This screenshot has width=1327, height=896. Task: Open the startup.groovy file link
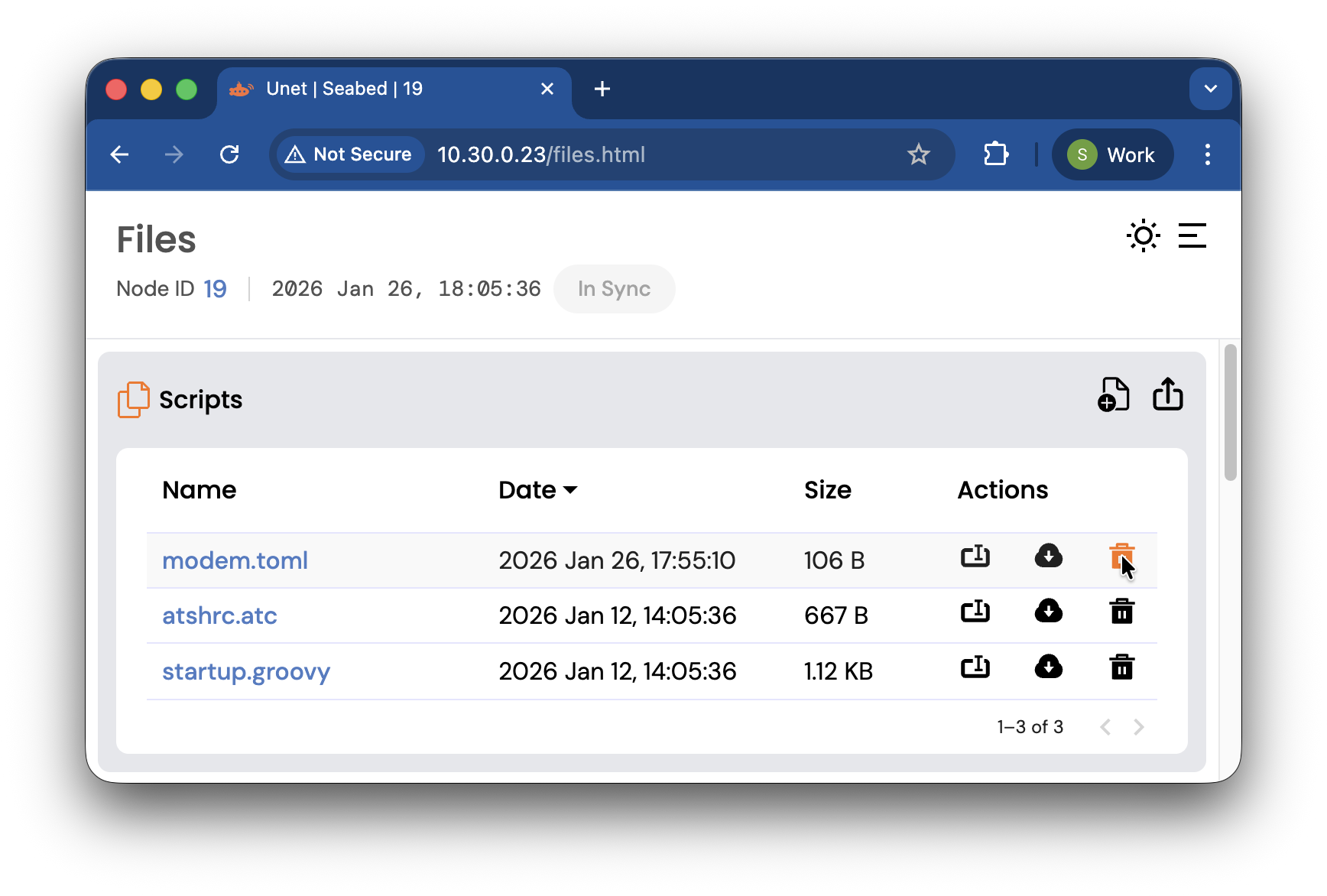[x=245, y=671]
